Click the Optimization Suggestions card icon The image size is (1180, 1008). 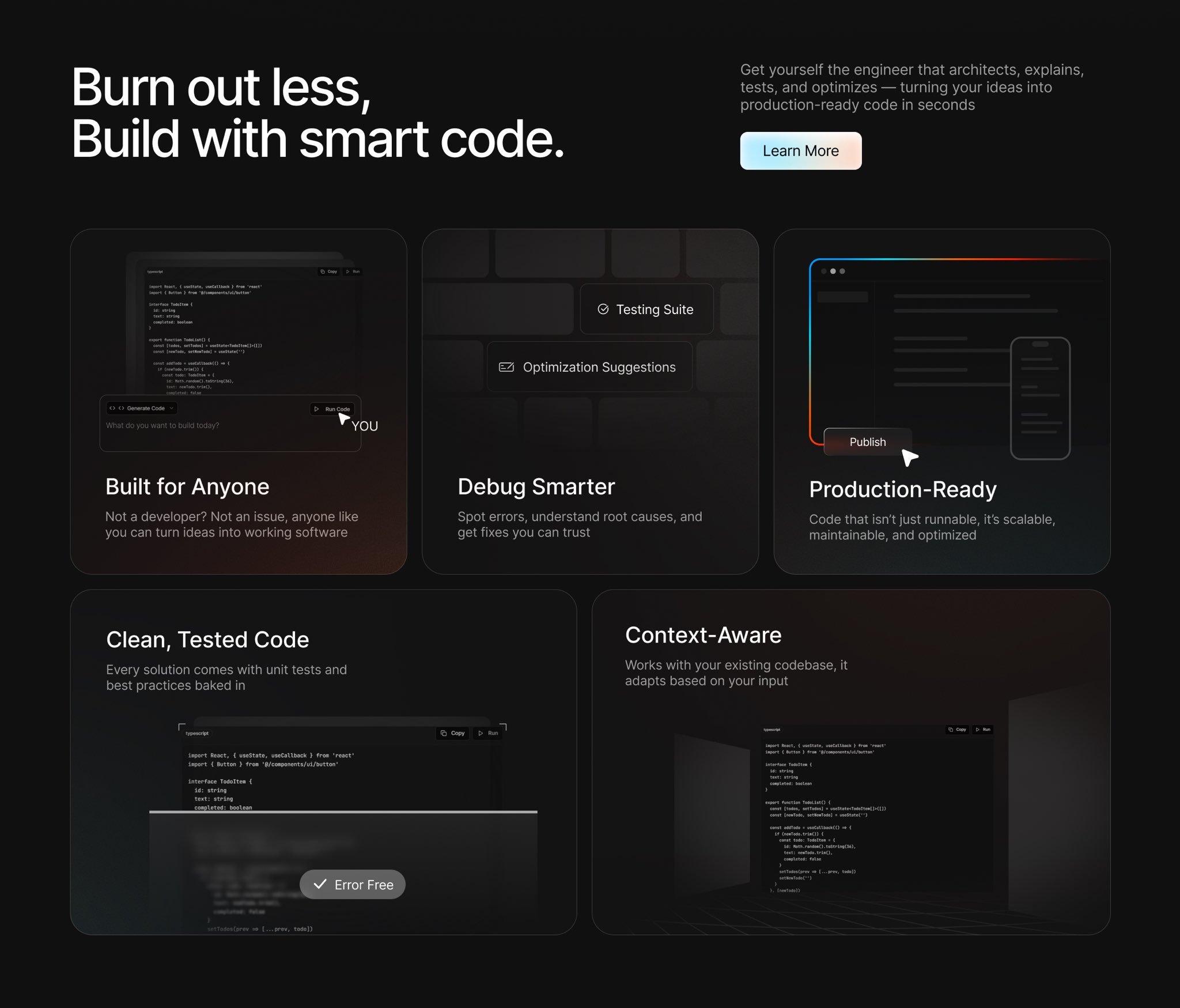[506, 367]
